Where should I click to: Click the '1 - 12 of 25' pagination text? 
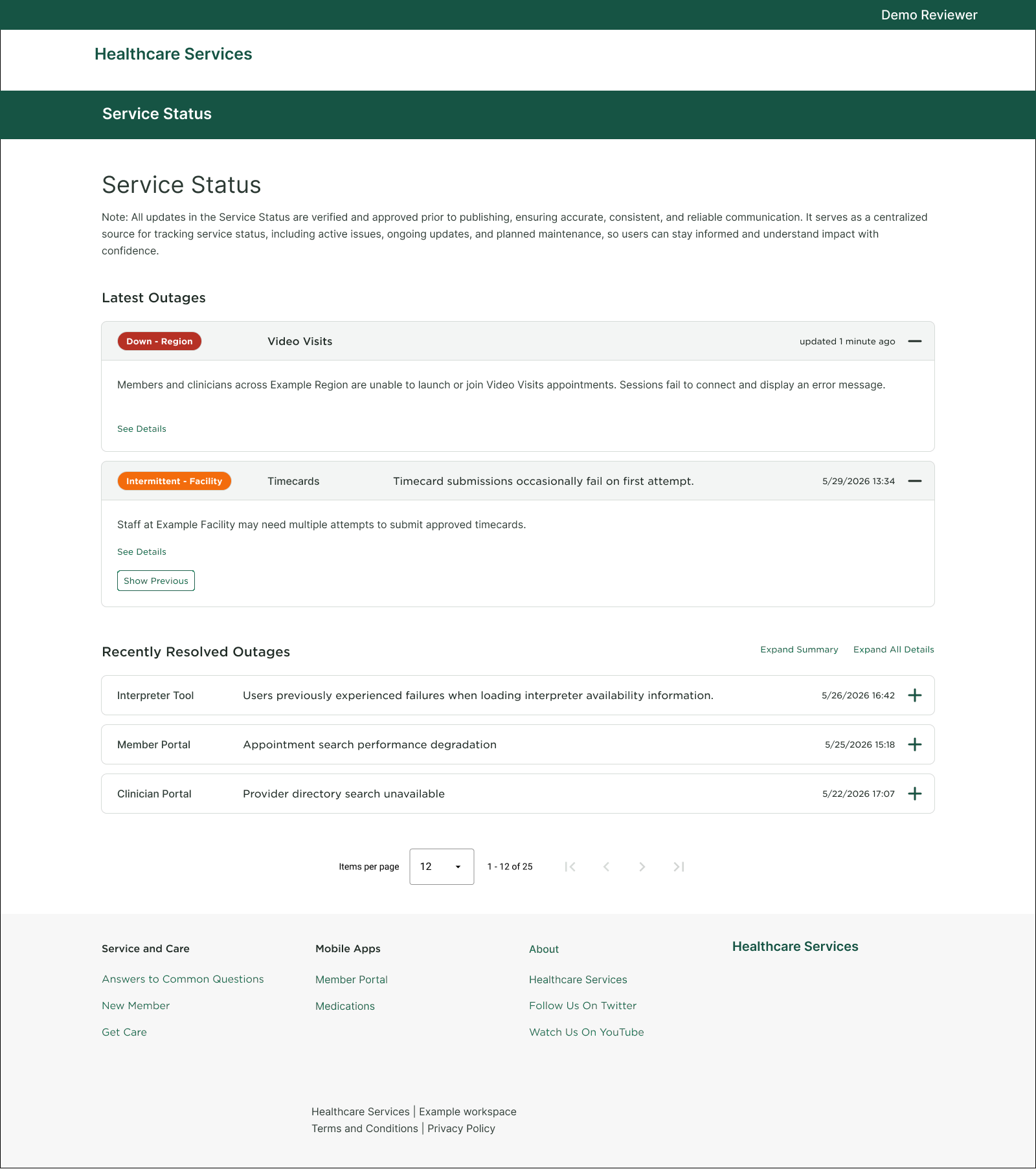point(510,867)
